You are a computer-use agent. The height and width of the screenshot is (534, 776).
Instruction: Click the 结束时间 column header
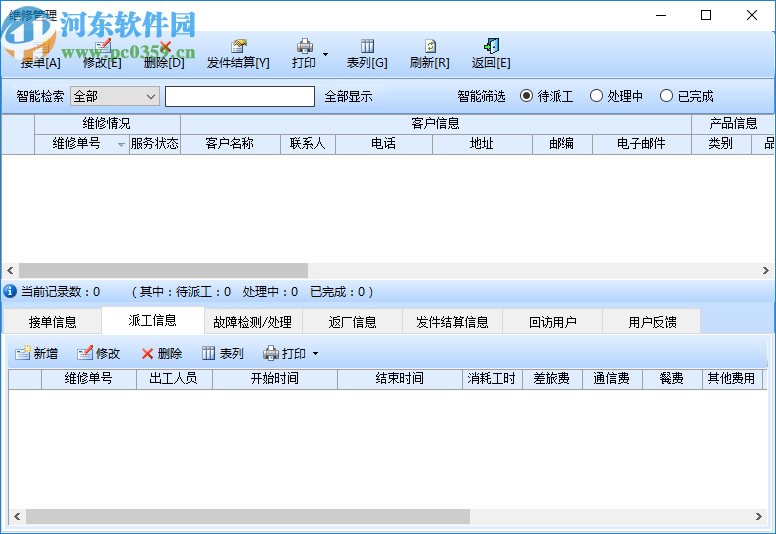coord(400,379)
